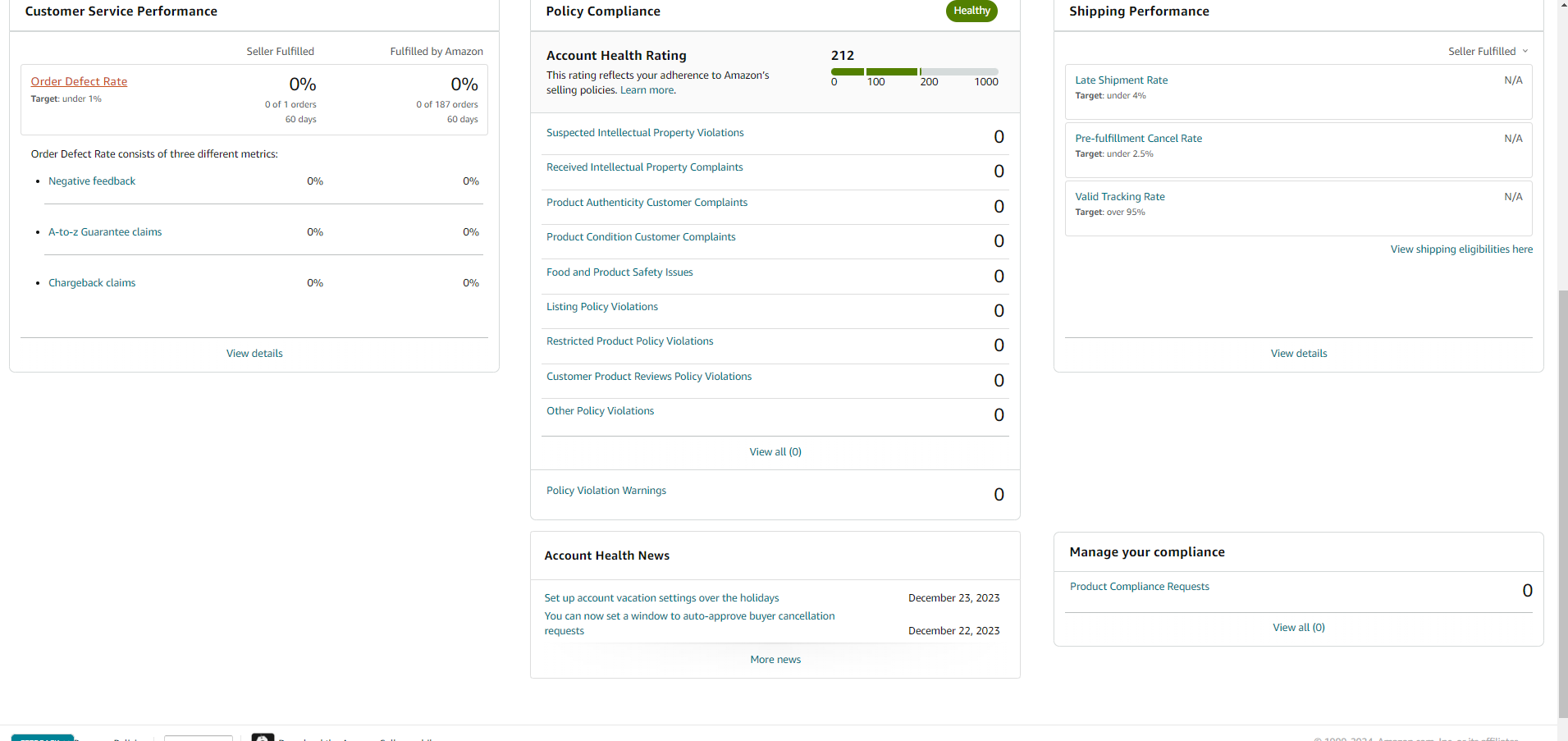Click the '0 of 1 orders' text
The height and width of the screenshot is (741, 1568).
pos(290,105)
